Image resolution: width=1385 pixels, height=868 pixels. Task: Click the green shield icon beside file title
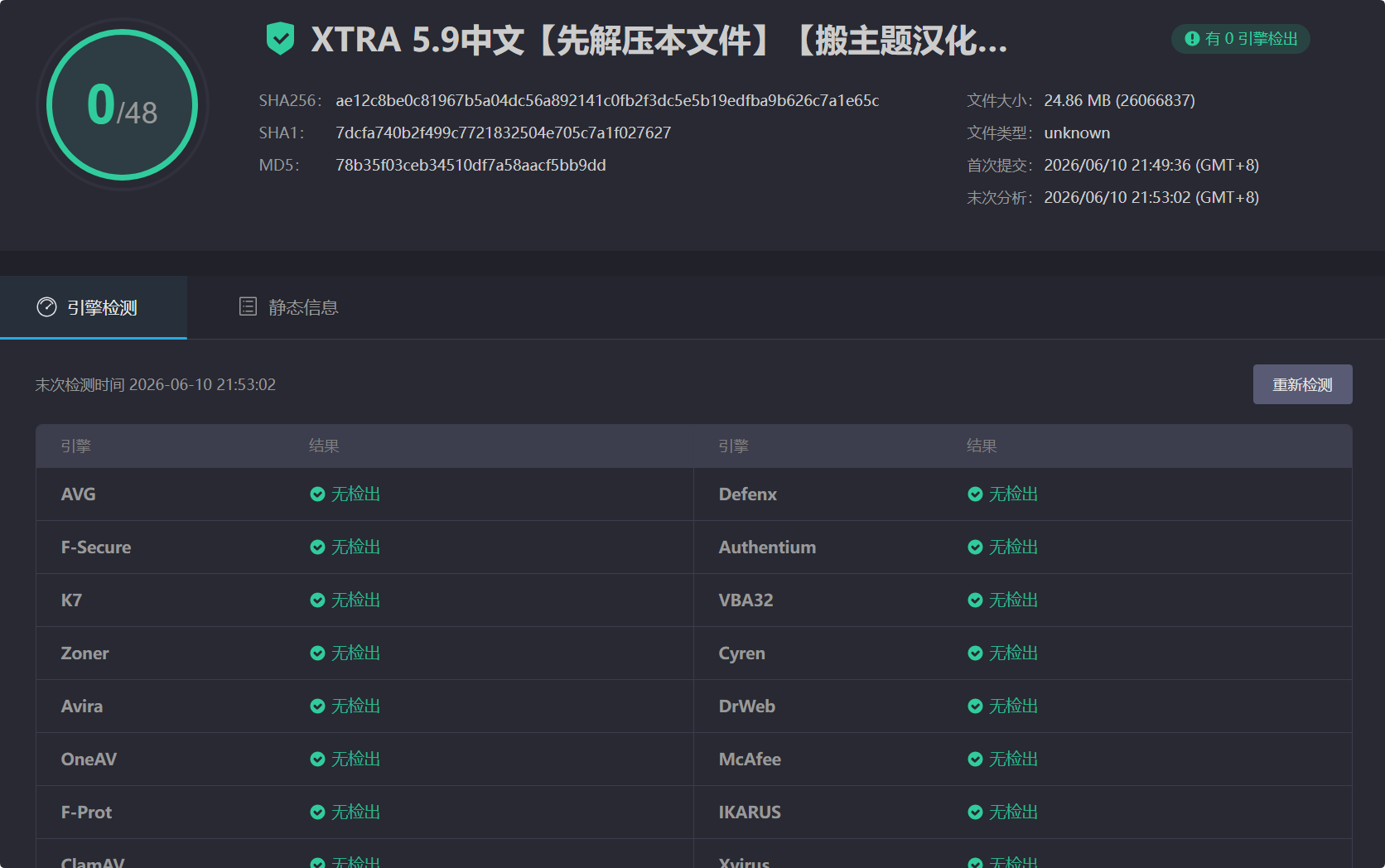(280, 39)
